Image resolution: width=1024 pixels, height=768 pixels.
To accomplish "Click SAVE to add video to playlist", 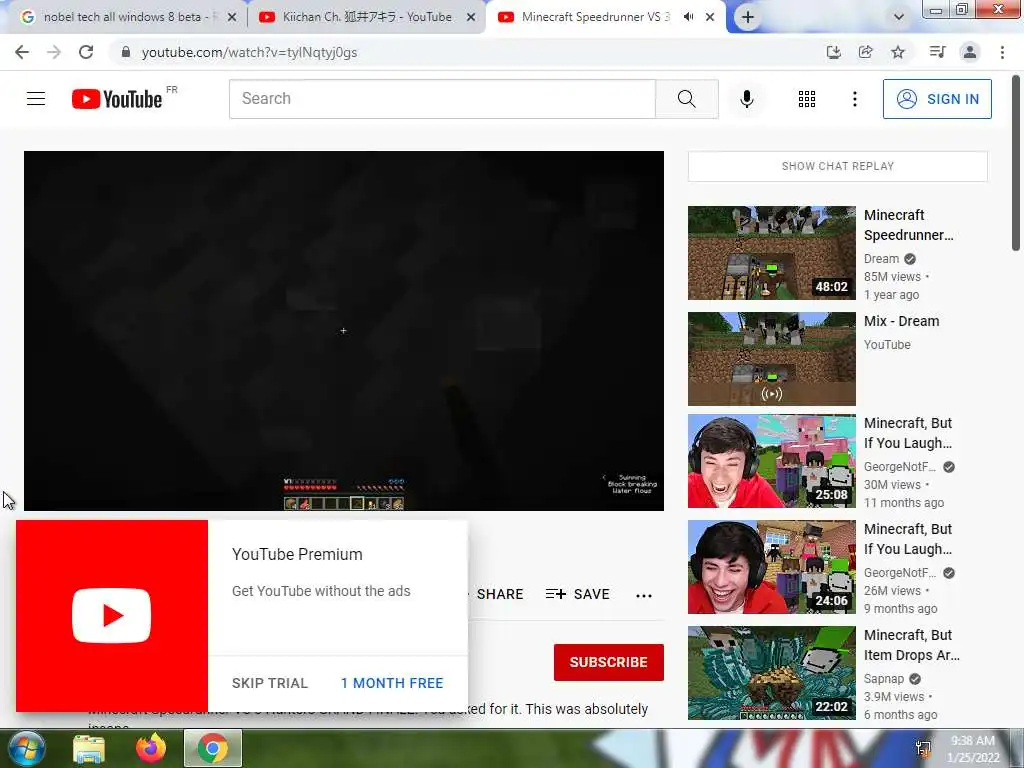I will tap(577, 594).
